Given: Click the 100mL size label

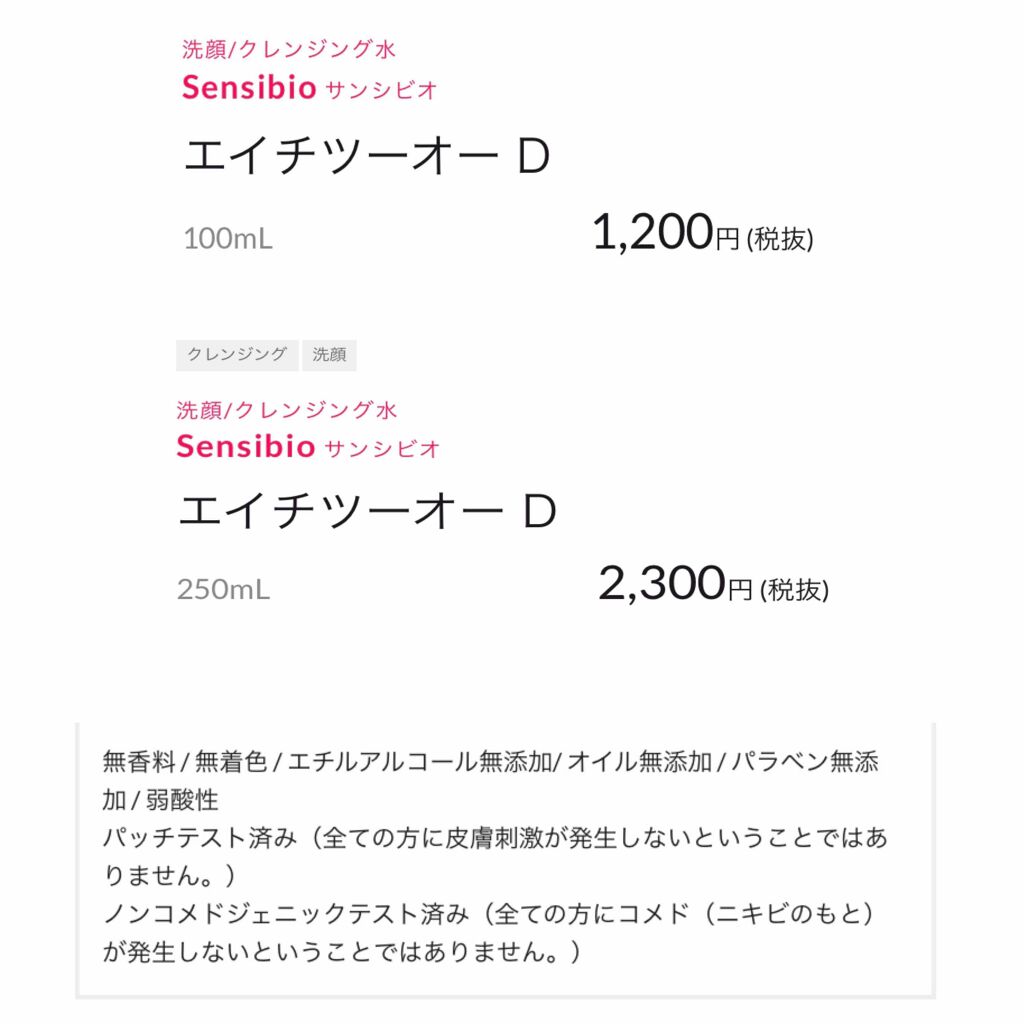Looking at the screenshot, I should (228, 239).
